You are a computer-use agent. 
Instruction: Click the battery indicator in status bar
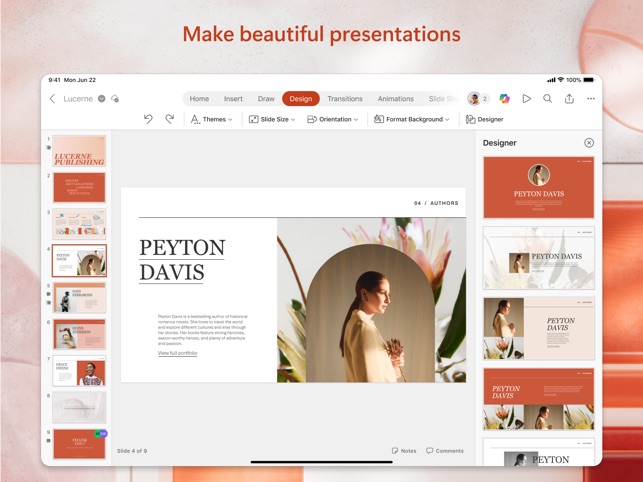click(589, 80)
